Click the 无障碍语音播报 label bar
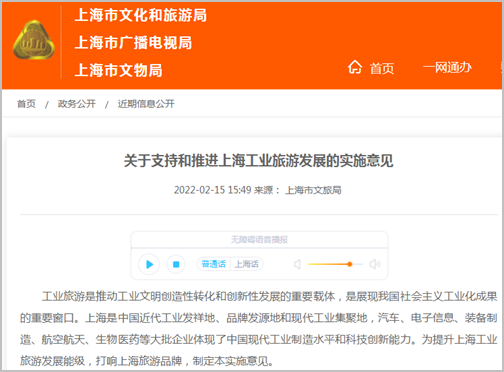Image resolution: width=504 pixels, height=372 pixels. coord(259,240)
